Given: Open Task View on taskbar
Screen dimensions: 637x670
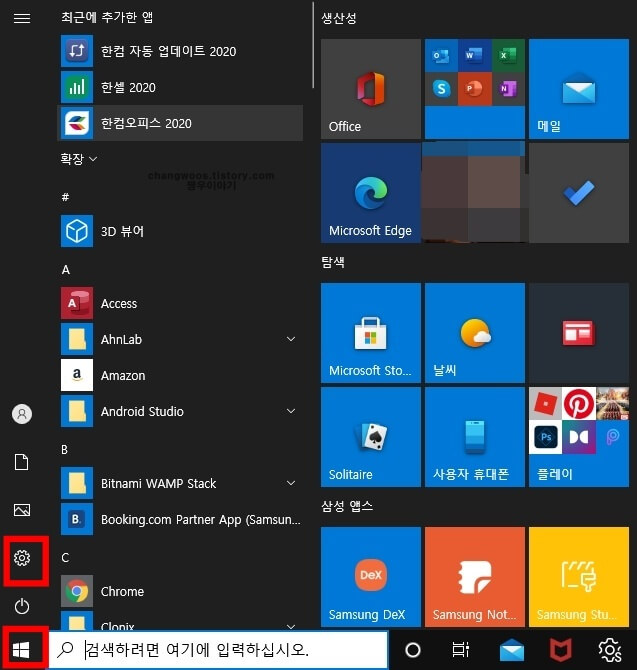Looking at the screenshot, I should pyautogui.click(x=461, y=650).
